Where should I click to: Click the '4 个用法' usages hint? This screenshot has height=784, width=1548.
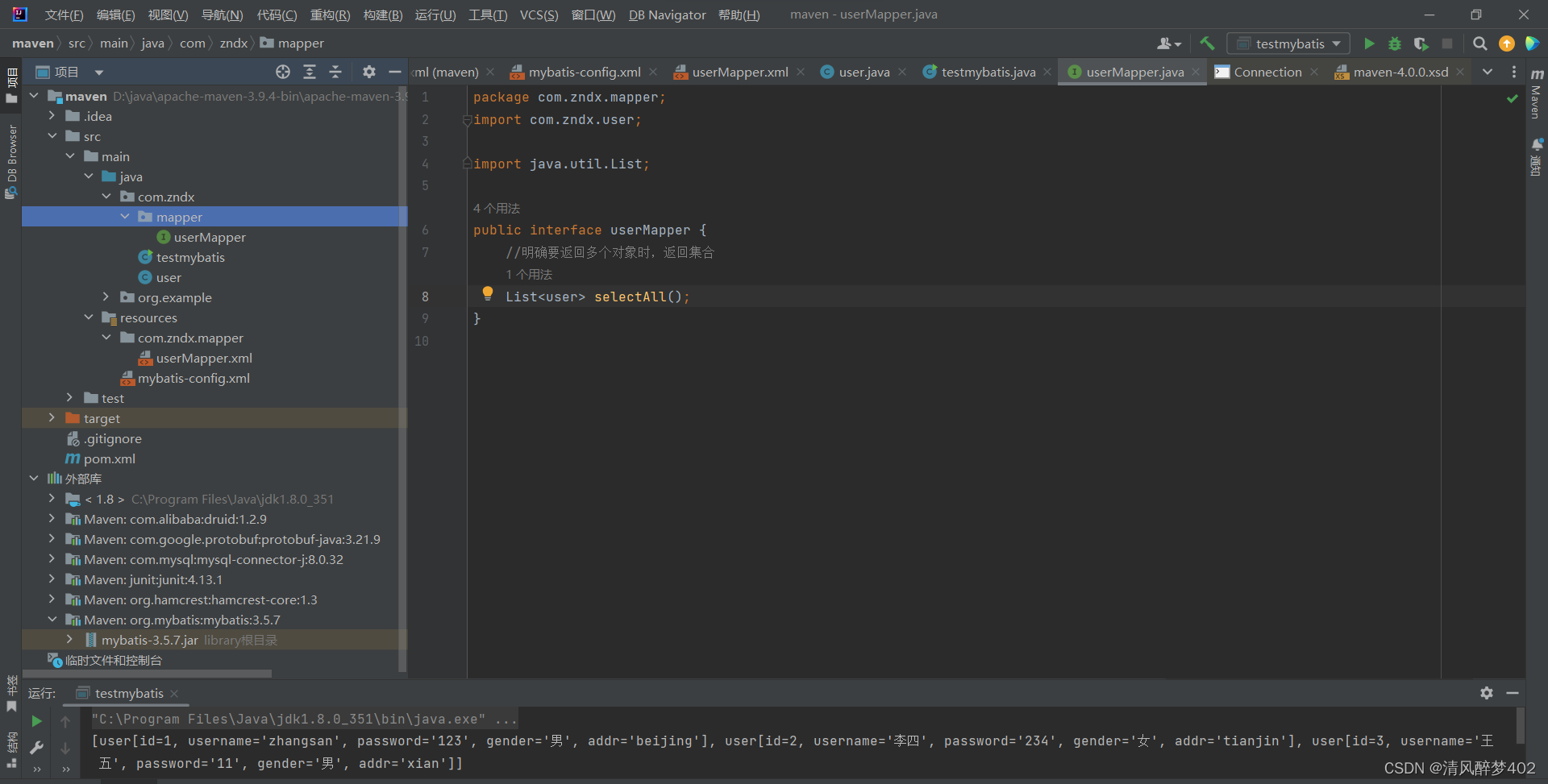(x=497, y=208)
